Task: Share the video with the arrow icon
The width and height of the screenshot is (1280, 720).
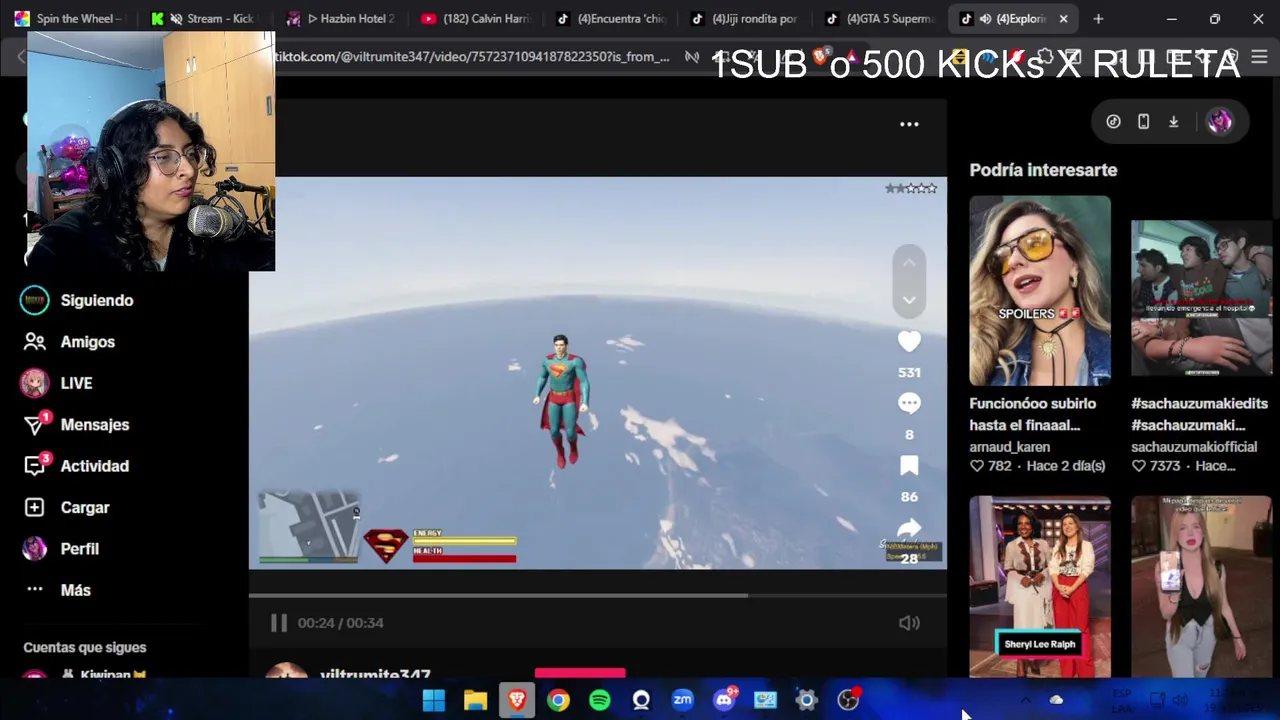Action: pos(909,528)
